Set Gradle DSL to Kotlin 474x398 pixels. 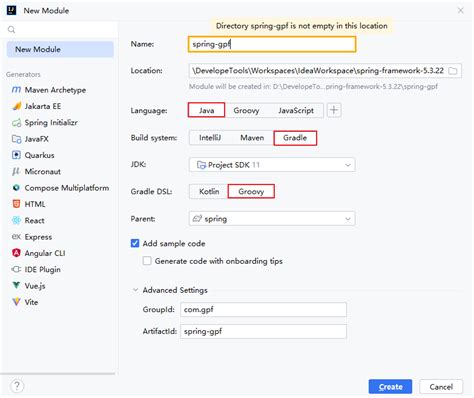(x=209, y=192)
